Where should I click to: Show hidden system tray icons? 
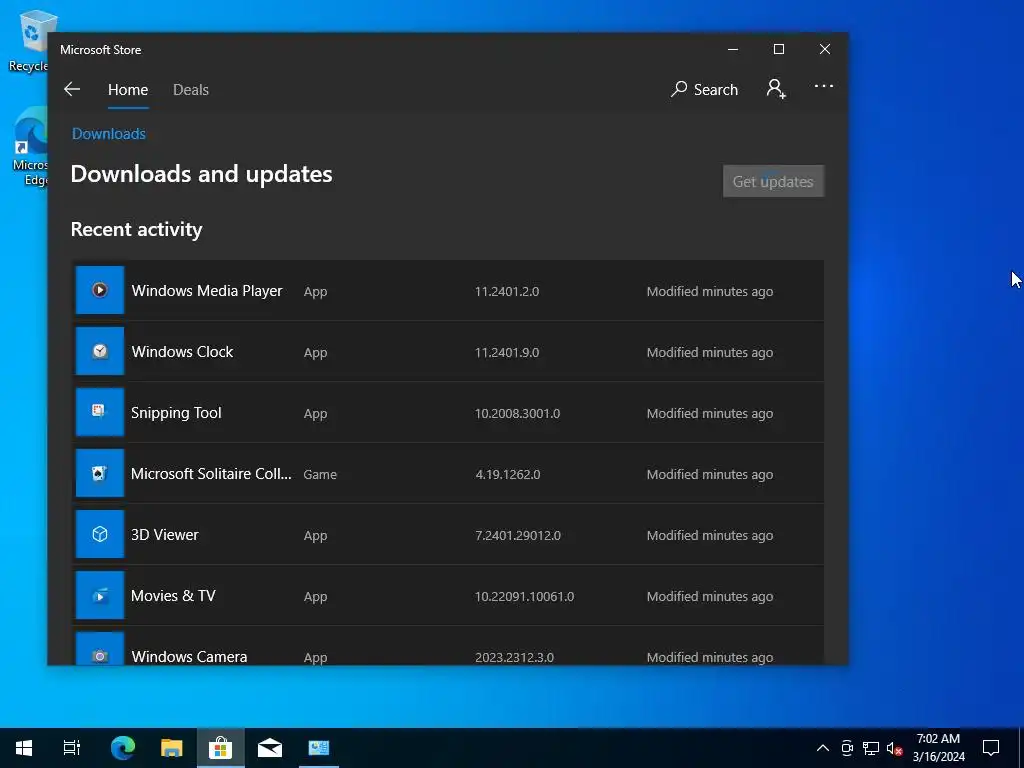pyautogui.click(x=823, y=748)
